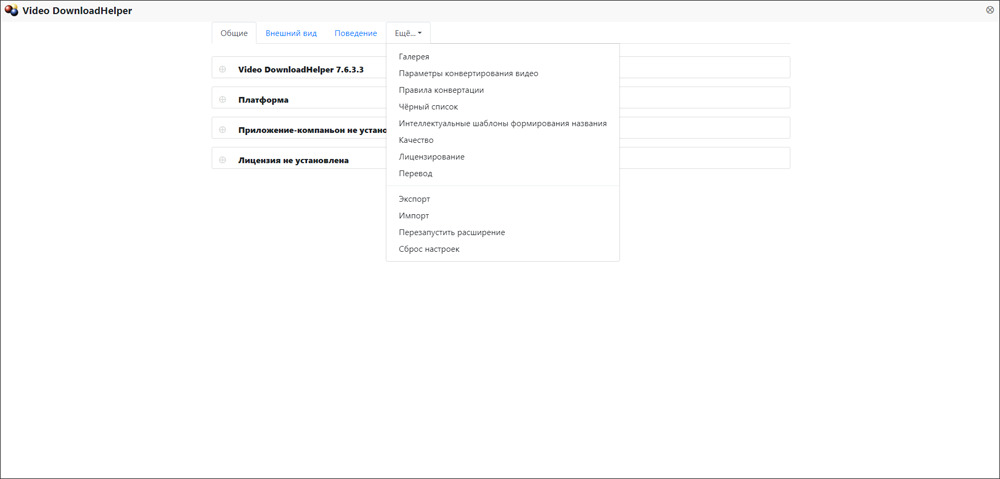Open the Внешний вид tab
Viewport: 1000px width, 479px height.
[x=291, y=33]
